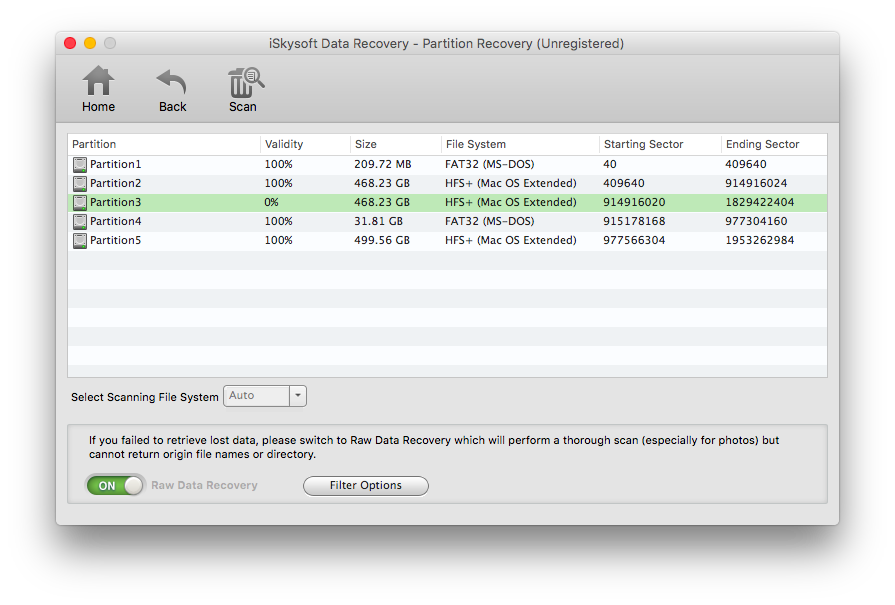The width and height of the screenshot is (895, 605).
Task: Click Partition5's HFS+ file system cell
Action: 510,240
